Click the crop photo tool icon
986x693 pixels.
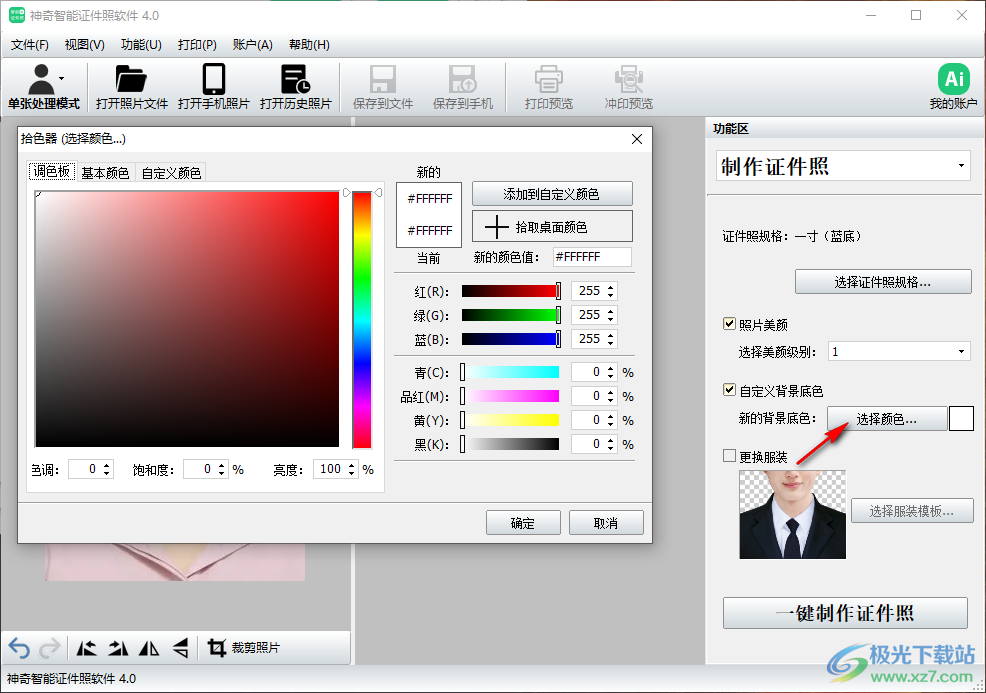click(217, 647)
